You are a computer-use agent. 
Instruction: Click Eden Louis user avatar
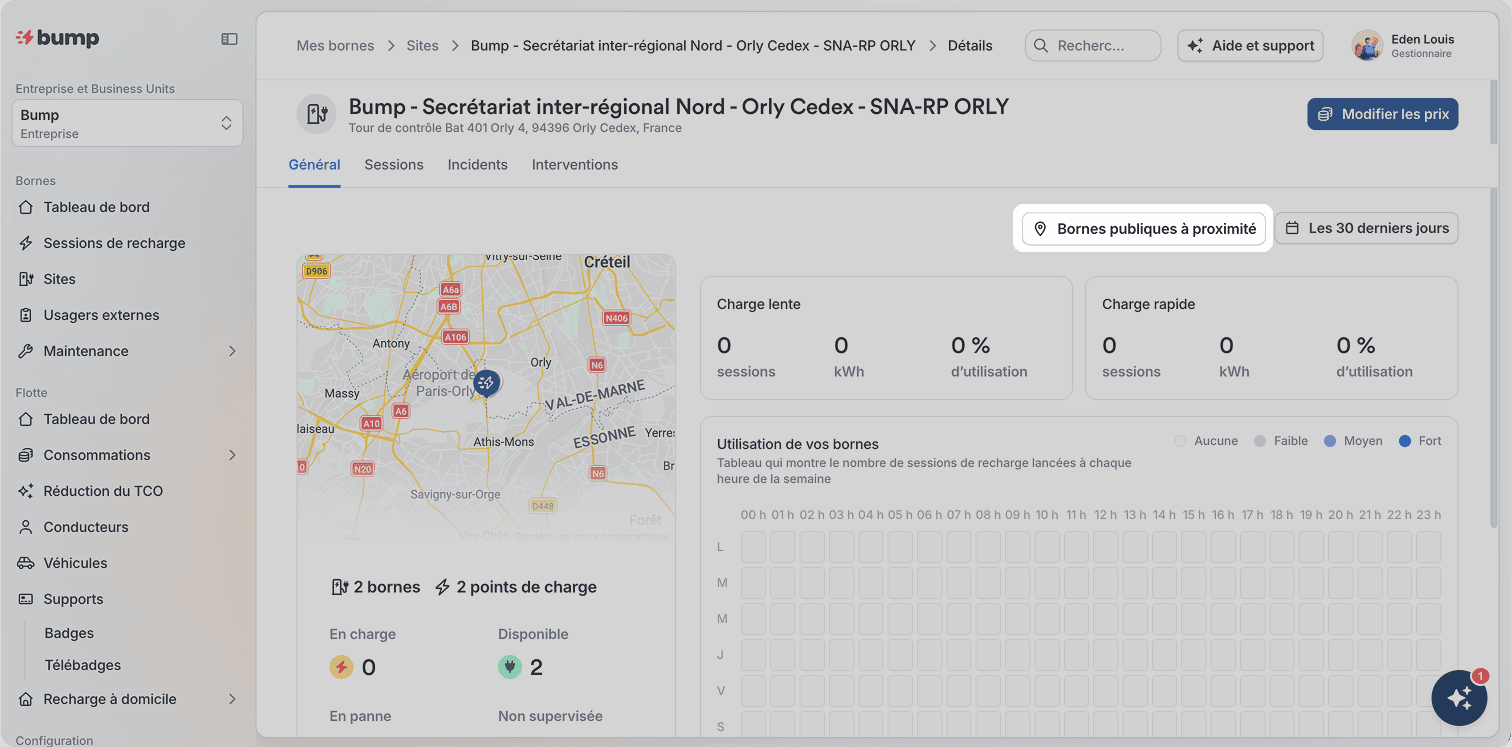coord(1367,45)
